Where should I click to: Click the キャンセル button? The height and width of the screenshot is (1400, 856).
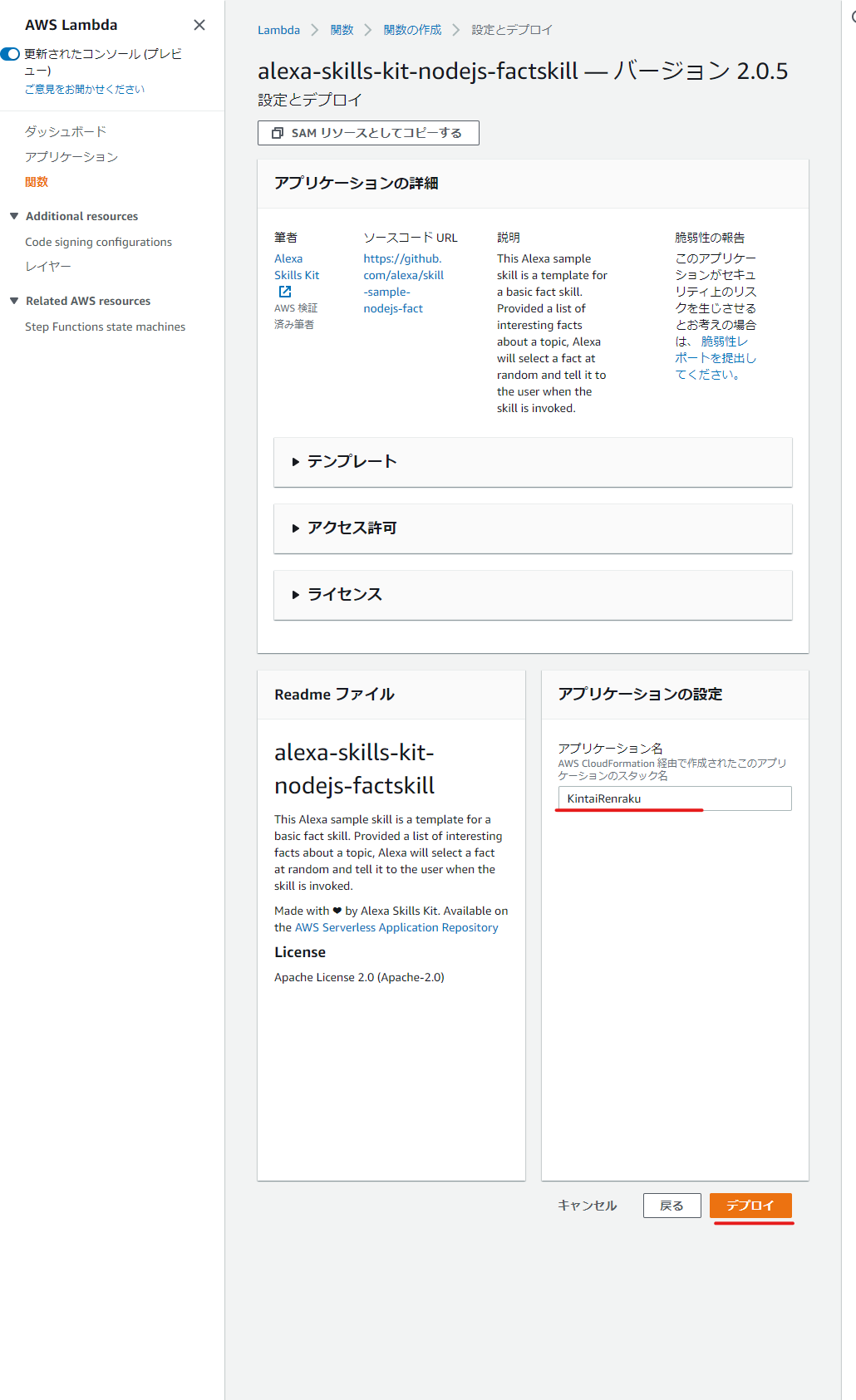(x=587, y=1206)
